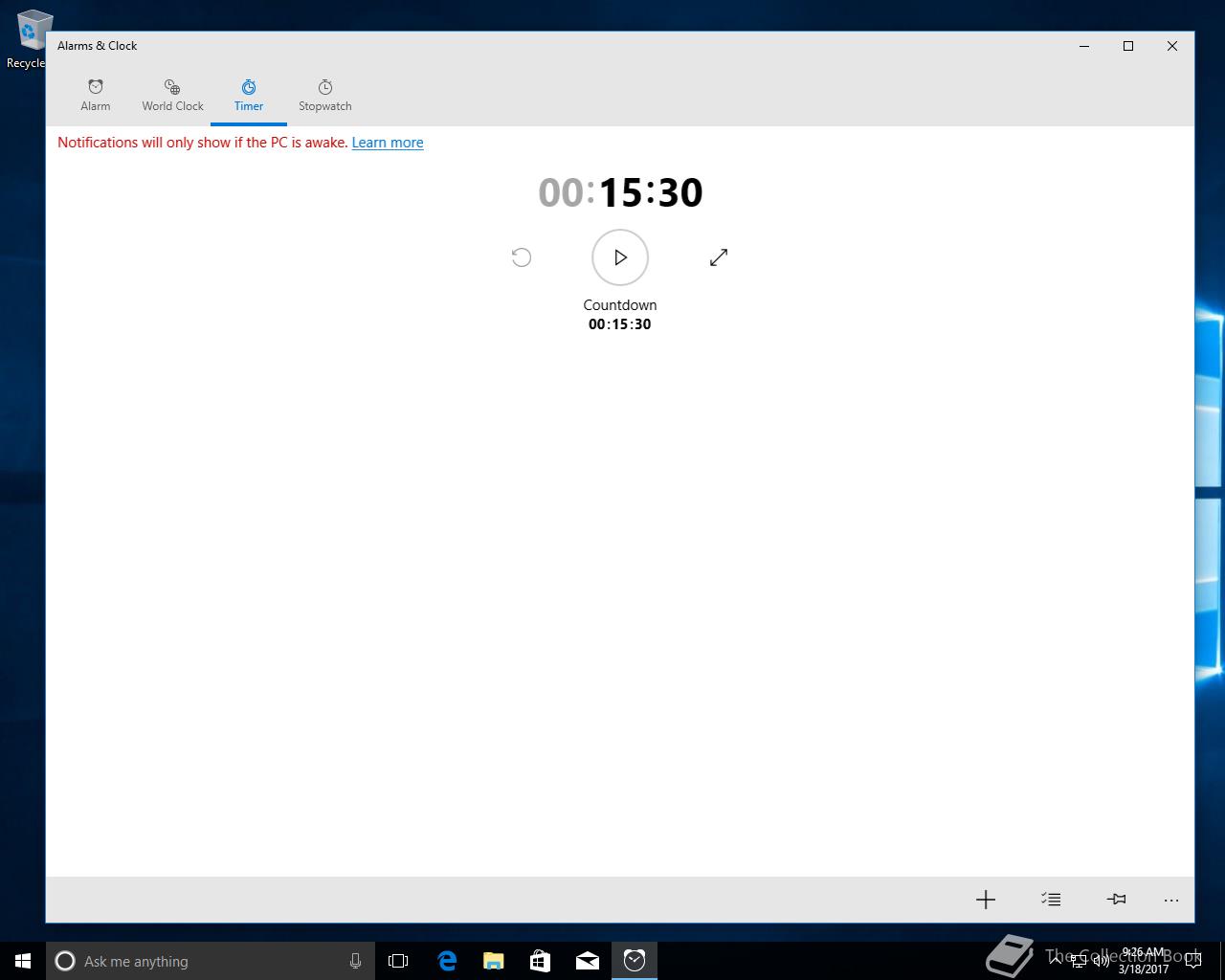The width and height of the screenshot is (1225, 980).
Task: Click the Alarms & Clock taskbar icon
Action: coord(635,961)
